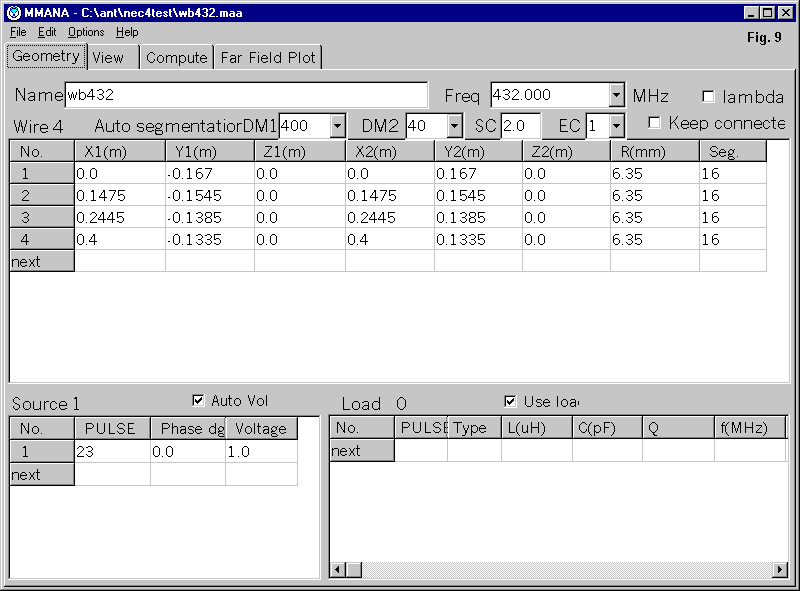This screenshot has width=800, height=591.
Task: Open the Freq dropdown list
Action: pyautogui.click(x=616, y=96)
